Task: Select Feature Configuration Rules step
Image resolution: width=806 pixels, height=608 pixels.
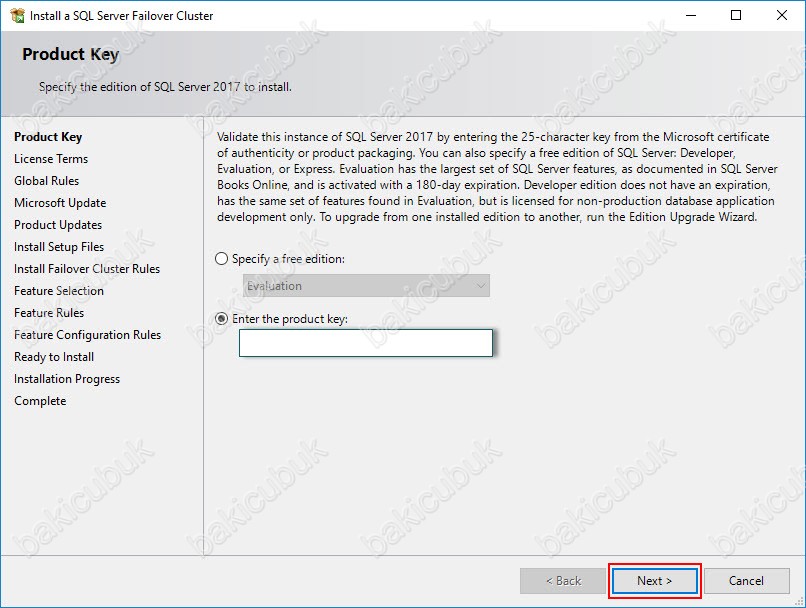Action: click(87, 335)
